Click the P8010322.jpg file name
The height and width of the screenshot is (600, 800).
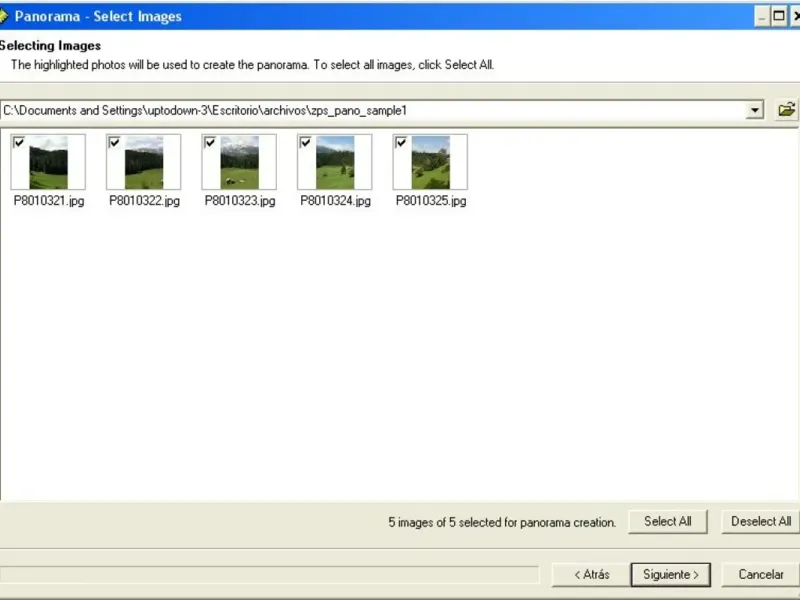[144, 201]
